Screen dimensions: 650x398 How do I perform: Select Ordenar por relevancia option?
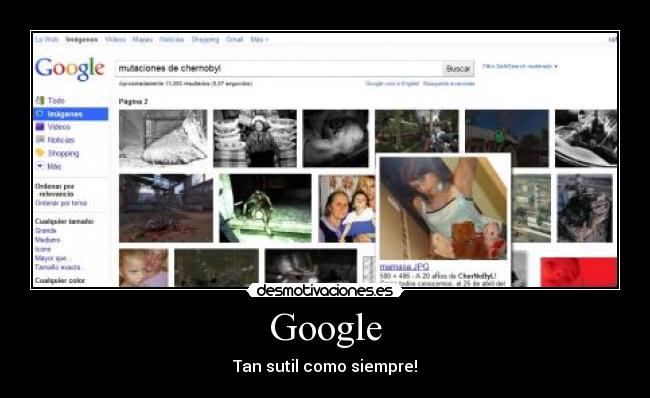coord(55,190)
